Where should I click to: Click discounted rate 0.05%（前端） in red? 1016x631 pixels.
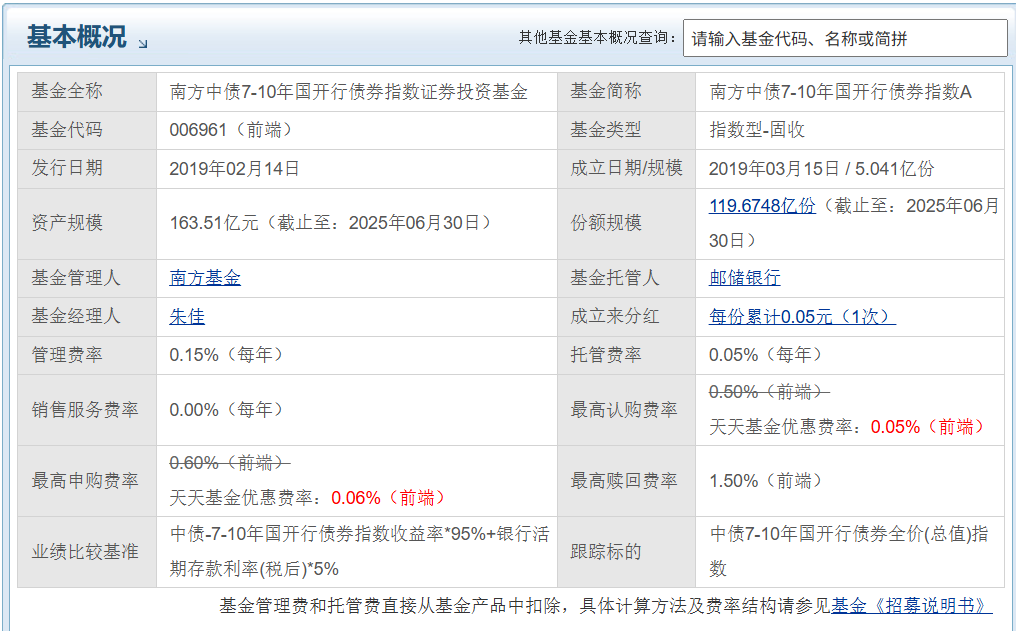929,427
